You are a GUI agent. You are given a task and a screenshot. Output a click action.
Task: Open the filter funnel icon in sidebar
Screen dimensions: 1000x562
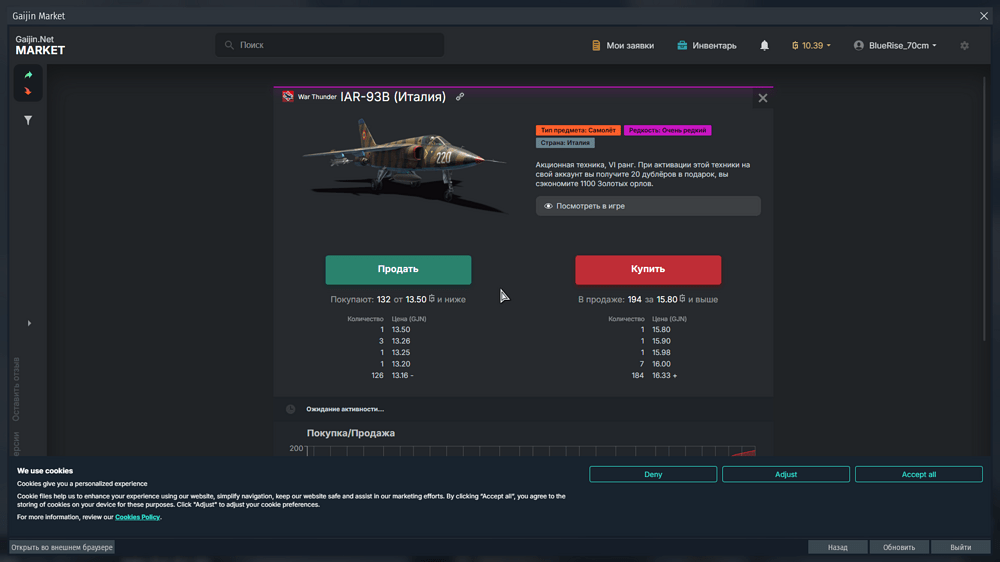tap(28, 120)
